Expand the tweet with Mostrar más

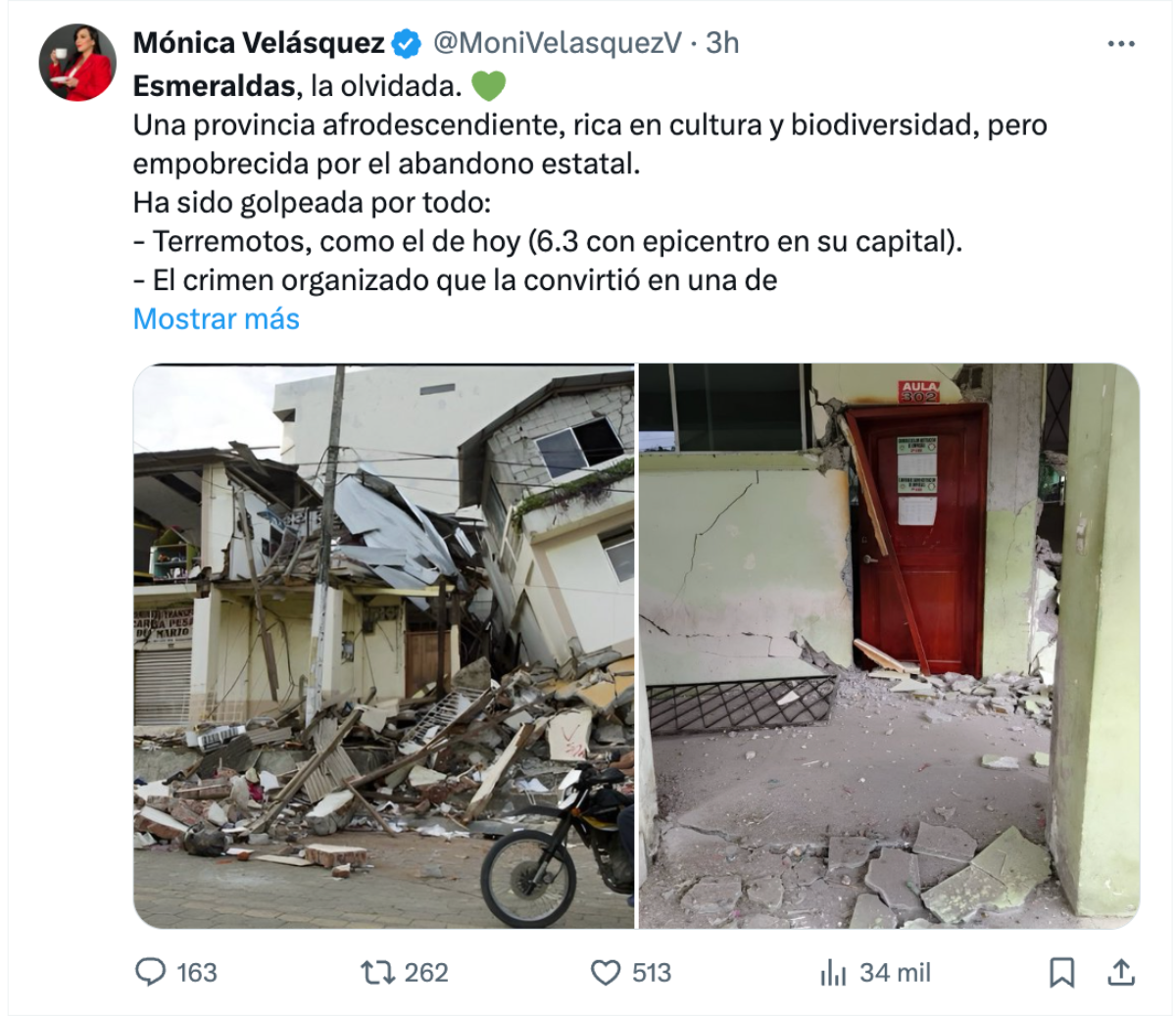(217, 318)
